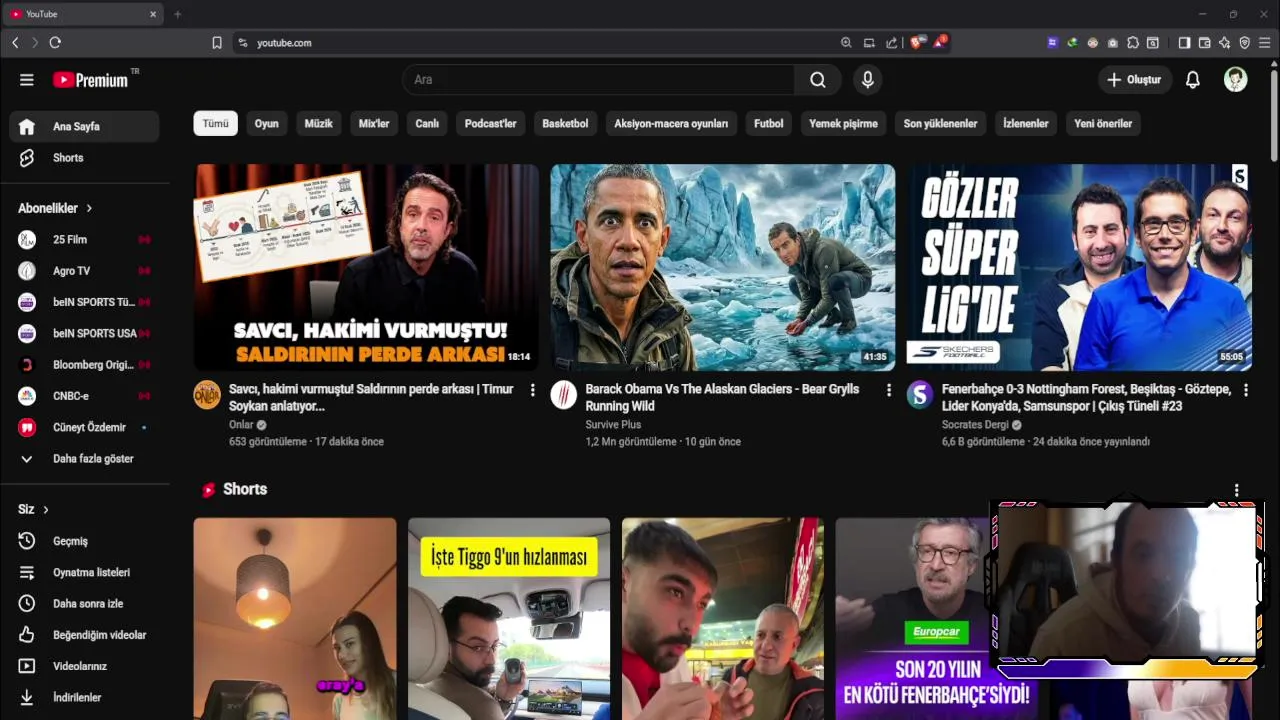The height and width of the screenshot is (720, 1280).
Task: Focus the Ara search field
Action: click(598, 80)
